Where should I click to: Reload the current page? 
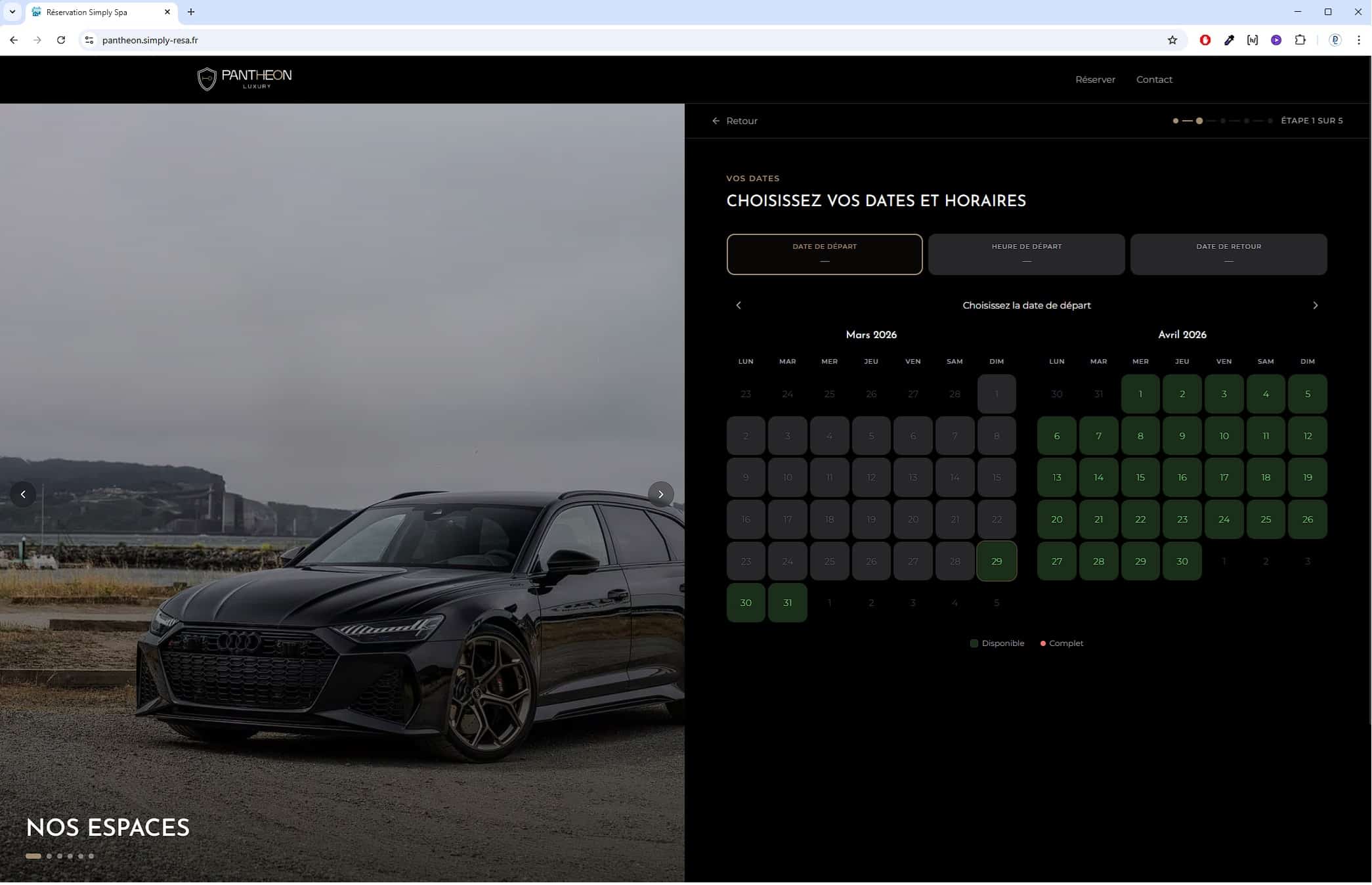coord(61,40)
